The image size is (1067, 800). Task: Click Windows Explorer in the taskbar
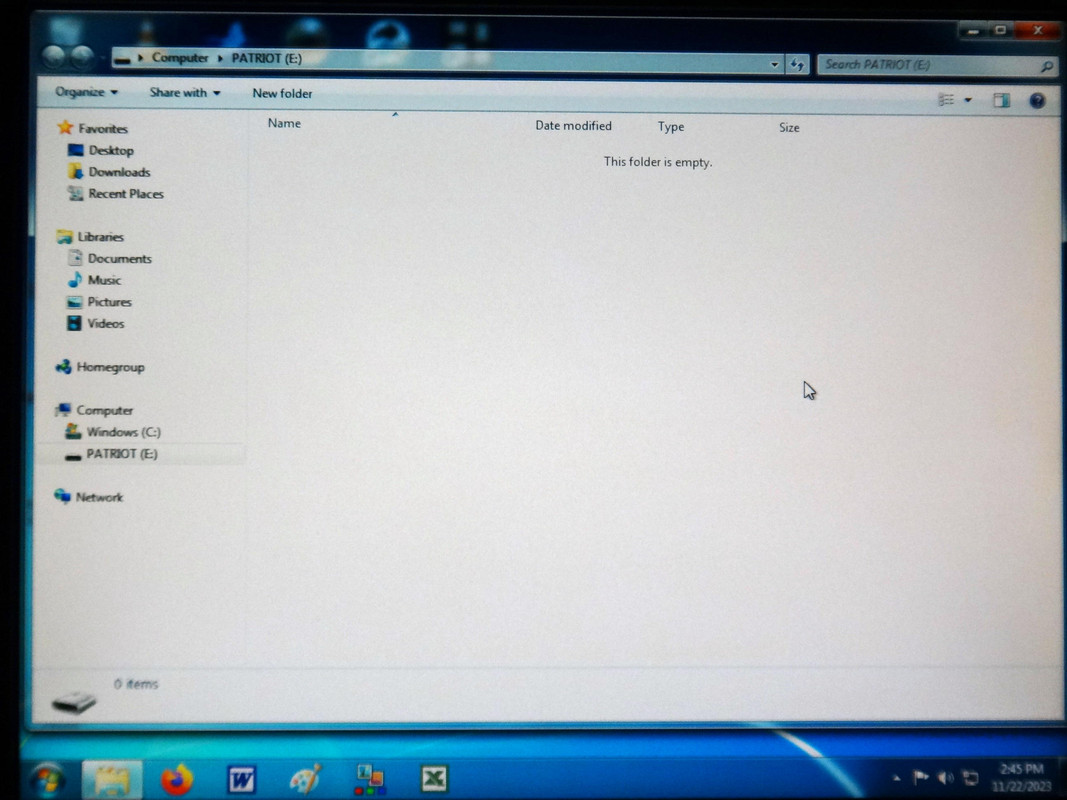(112, 779)
